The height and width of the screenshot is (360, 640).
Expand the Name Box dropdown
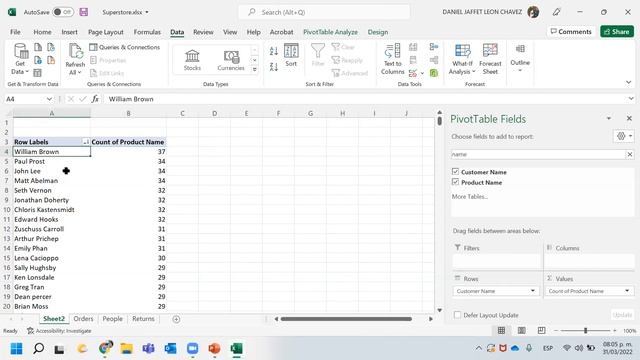tap(49, 99)
